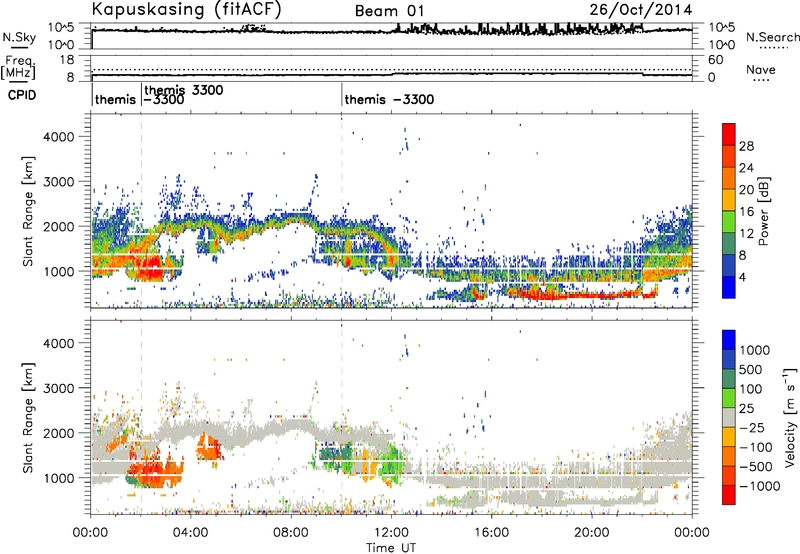The width and height of the screenshot is (800, 554).
Task: Click the red top segment of Power colorbar
Action: pyautogui.click(x=729, y=134)
